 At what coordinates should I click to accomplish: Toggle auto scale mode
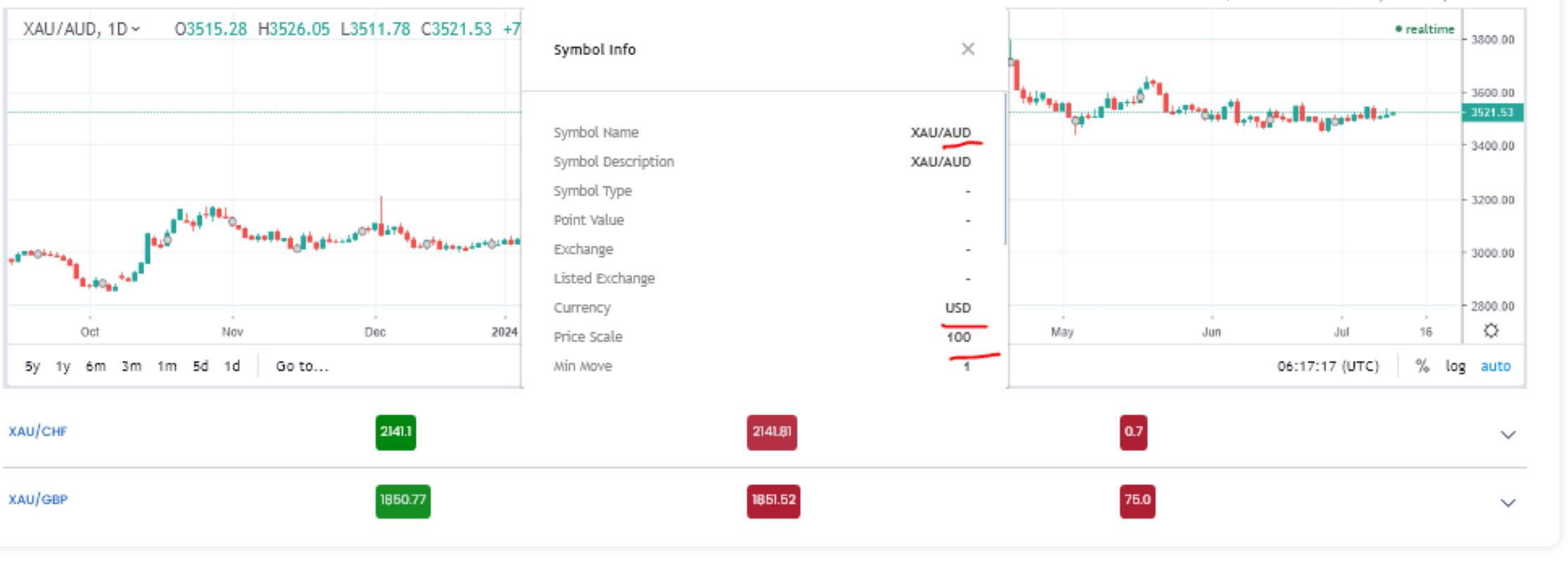point(1496,366)
